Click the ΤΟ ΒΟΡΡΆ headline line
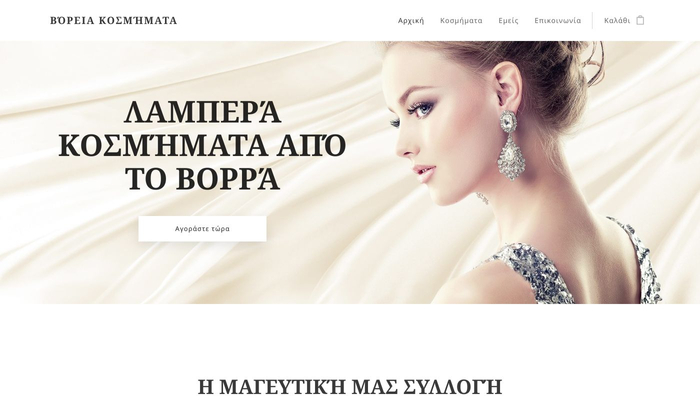Image resolution: width=700 pixels, height=400 pixels. point(202,179)
